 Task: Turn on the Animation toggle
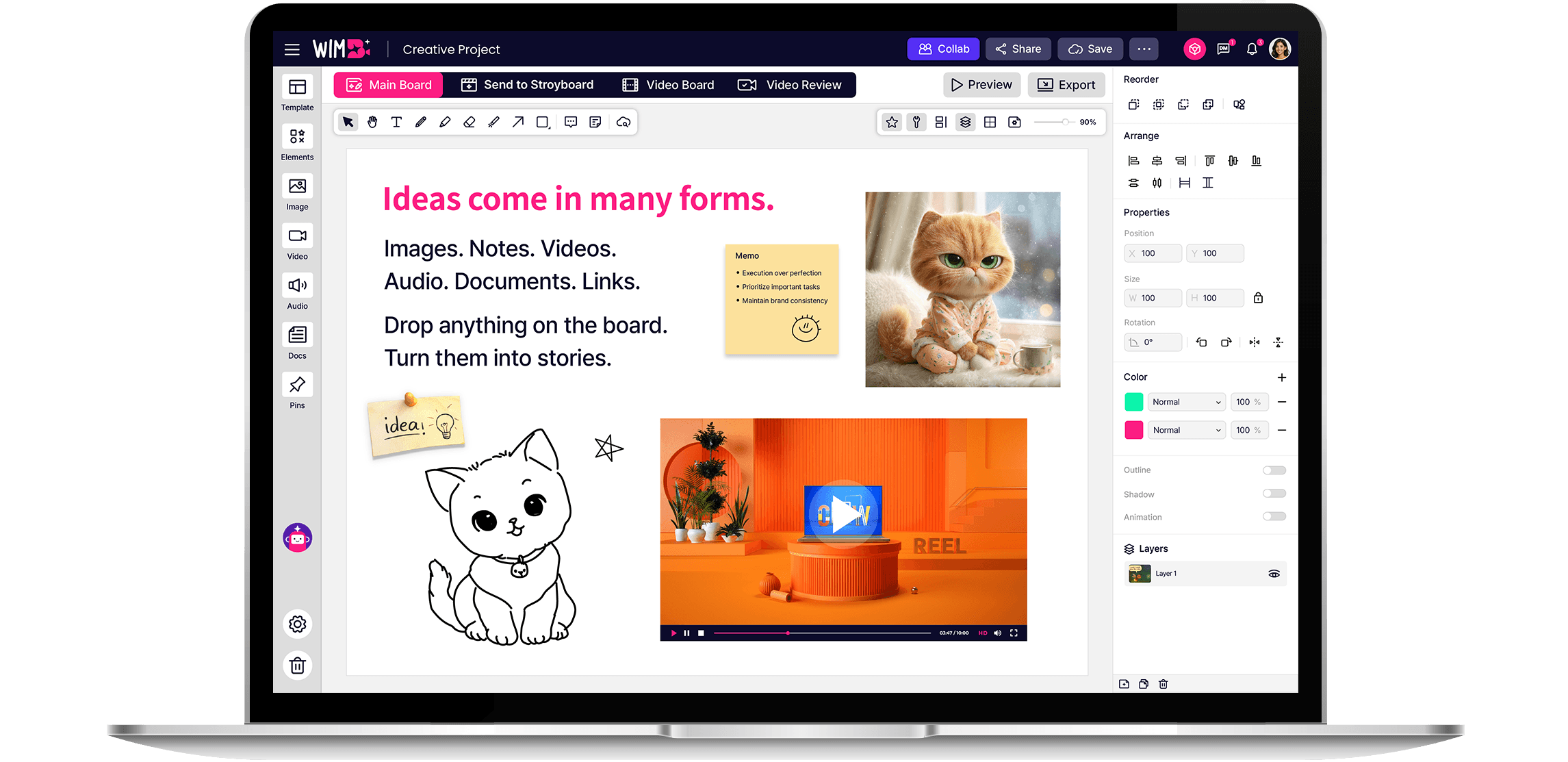(1274, 517)
